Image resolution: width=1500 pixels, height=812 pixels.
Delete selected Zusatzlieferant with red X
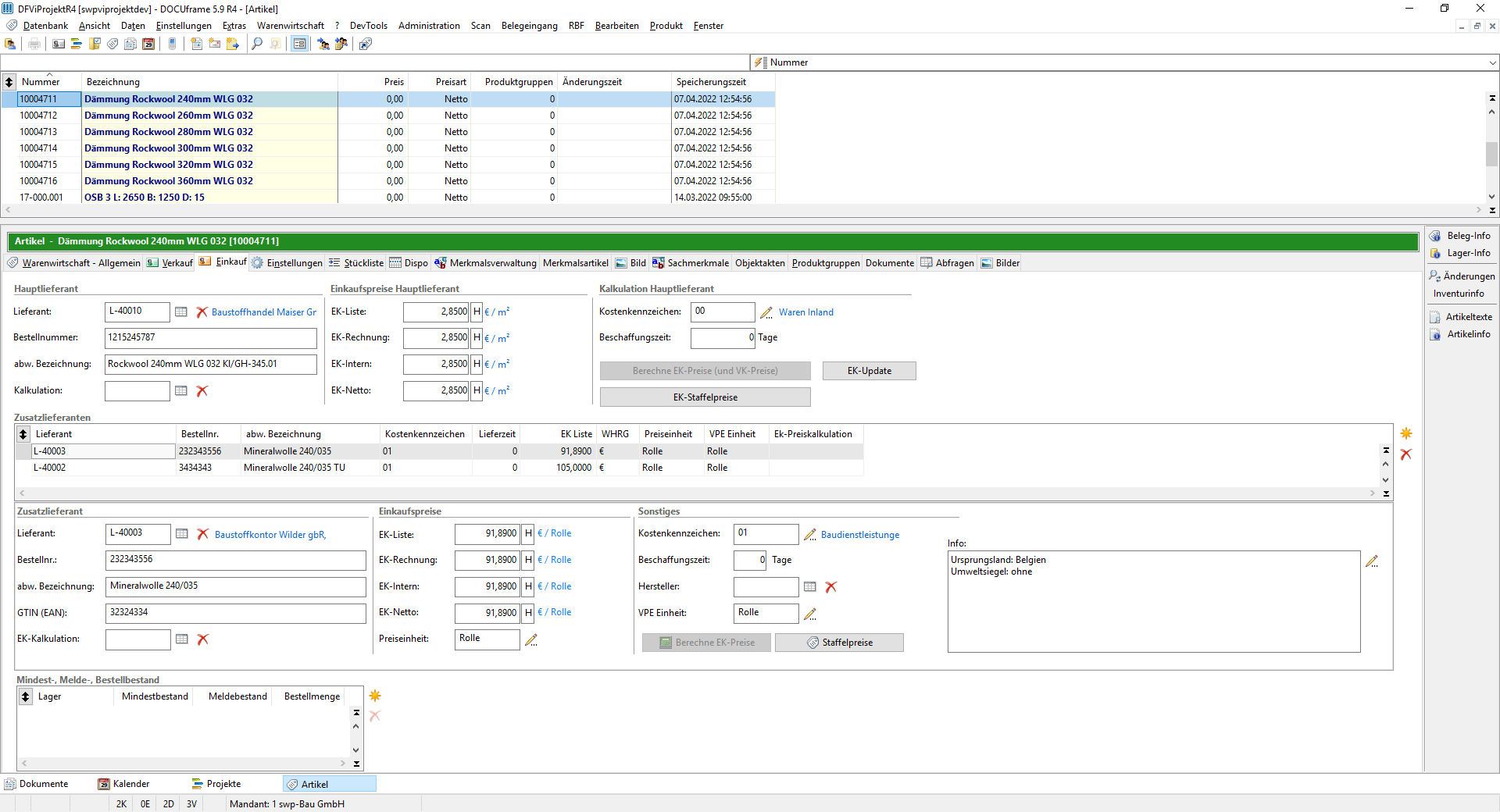point(1406,454)
